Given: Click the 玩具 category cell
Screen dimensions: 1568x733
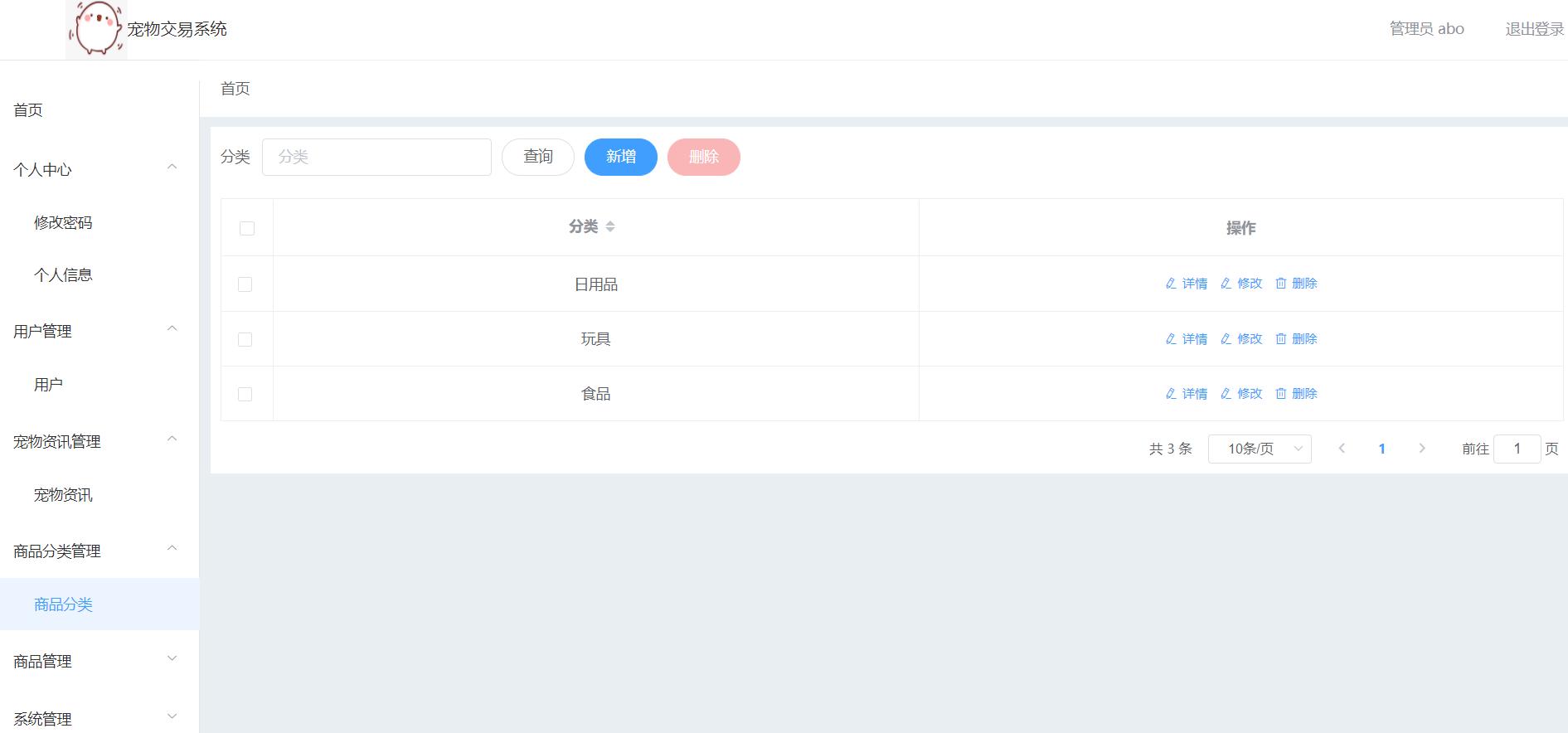Looking at the screenshot, I should 596,339.
